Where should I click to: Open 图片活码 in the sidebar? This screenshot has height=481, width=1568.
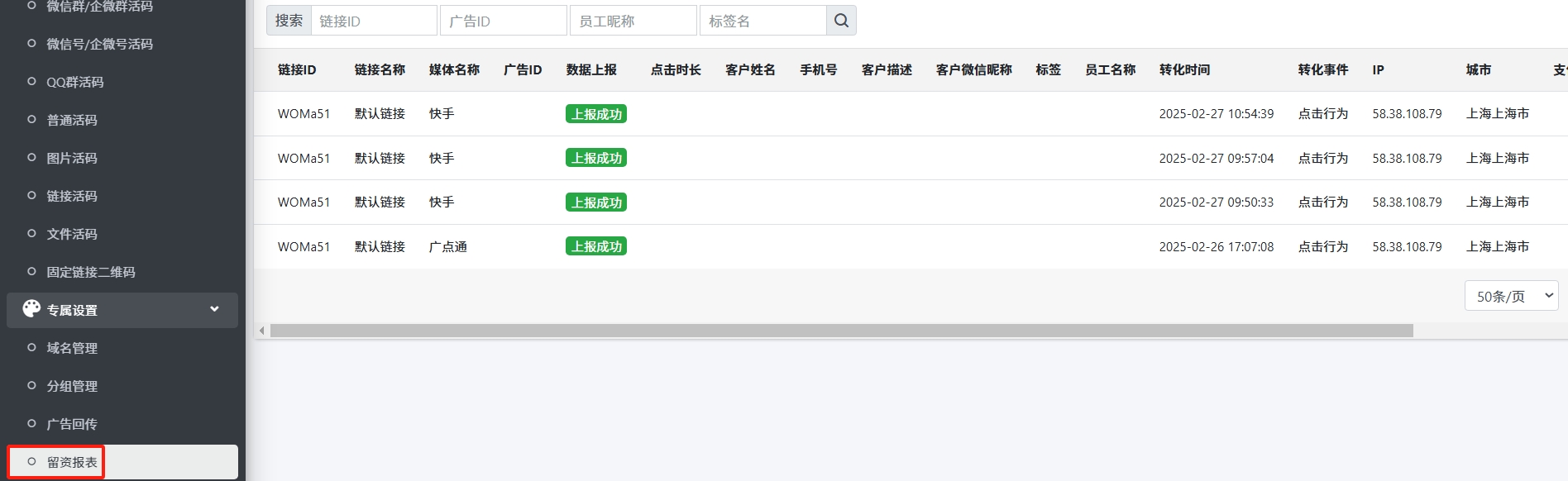coord(72,158)
